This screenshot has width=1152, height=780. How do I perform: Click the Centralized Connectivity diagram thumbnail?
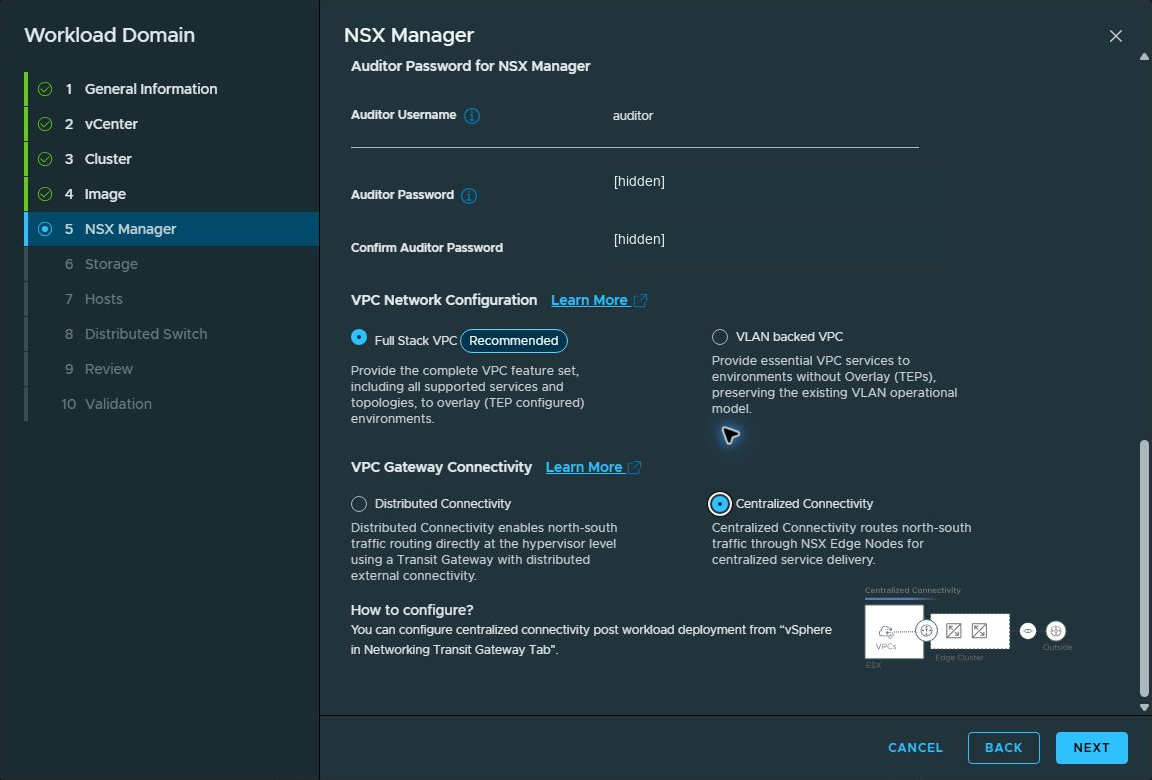968,627
